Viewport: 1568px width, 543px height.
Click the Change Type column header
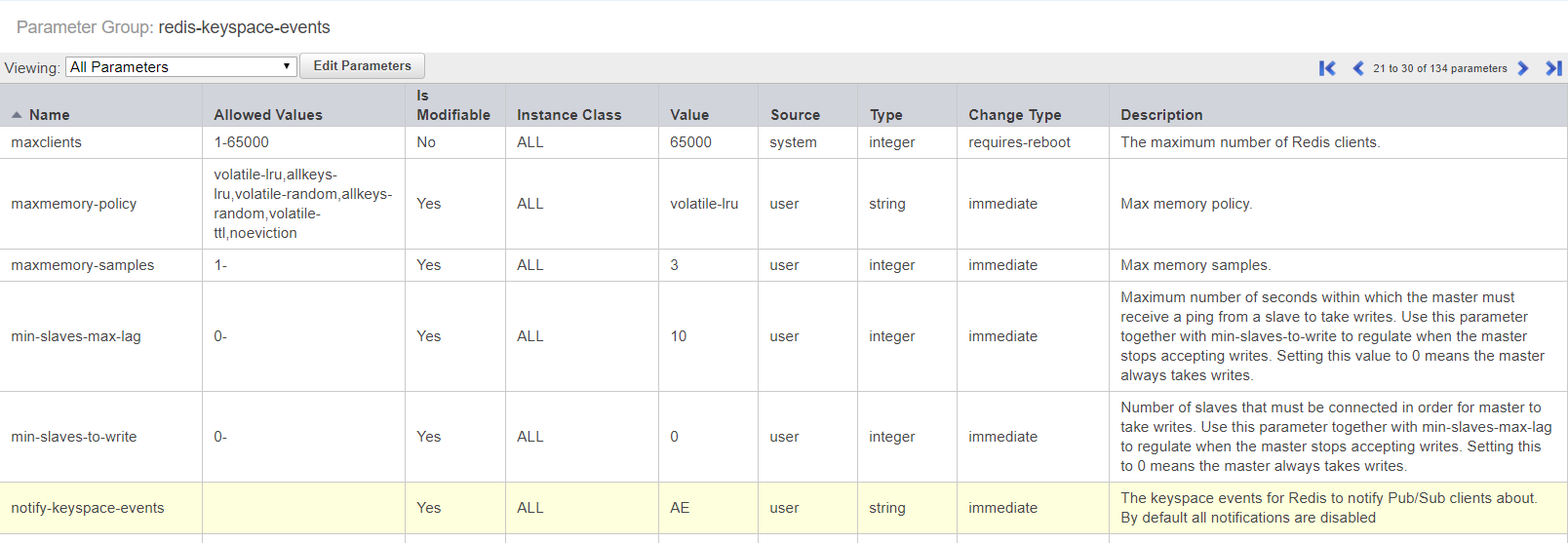coord(1014,115)
